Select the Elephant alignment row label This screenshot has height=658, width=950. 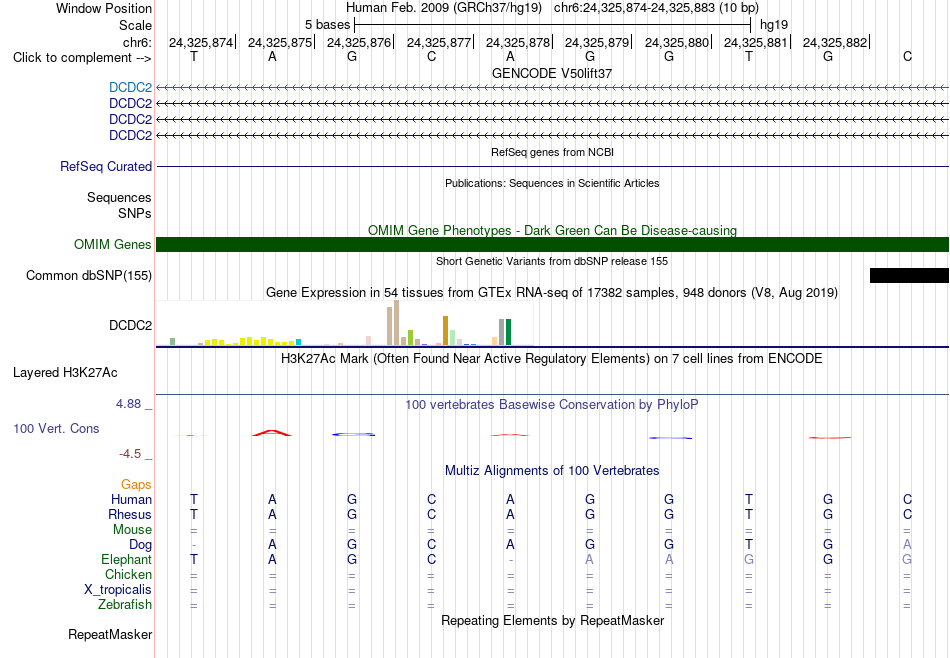pos(127,560)
